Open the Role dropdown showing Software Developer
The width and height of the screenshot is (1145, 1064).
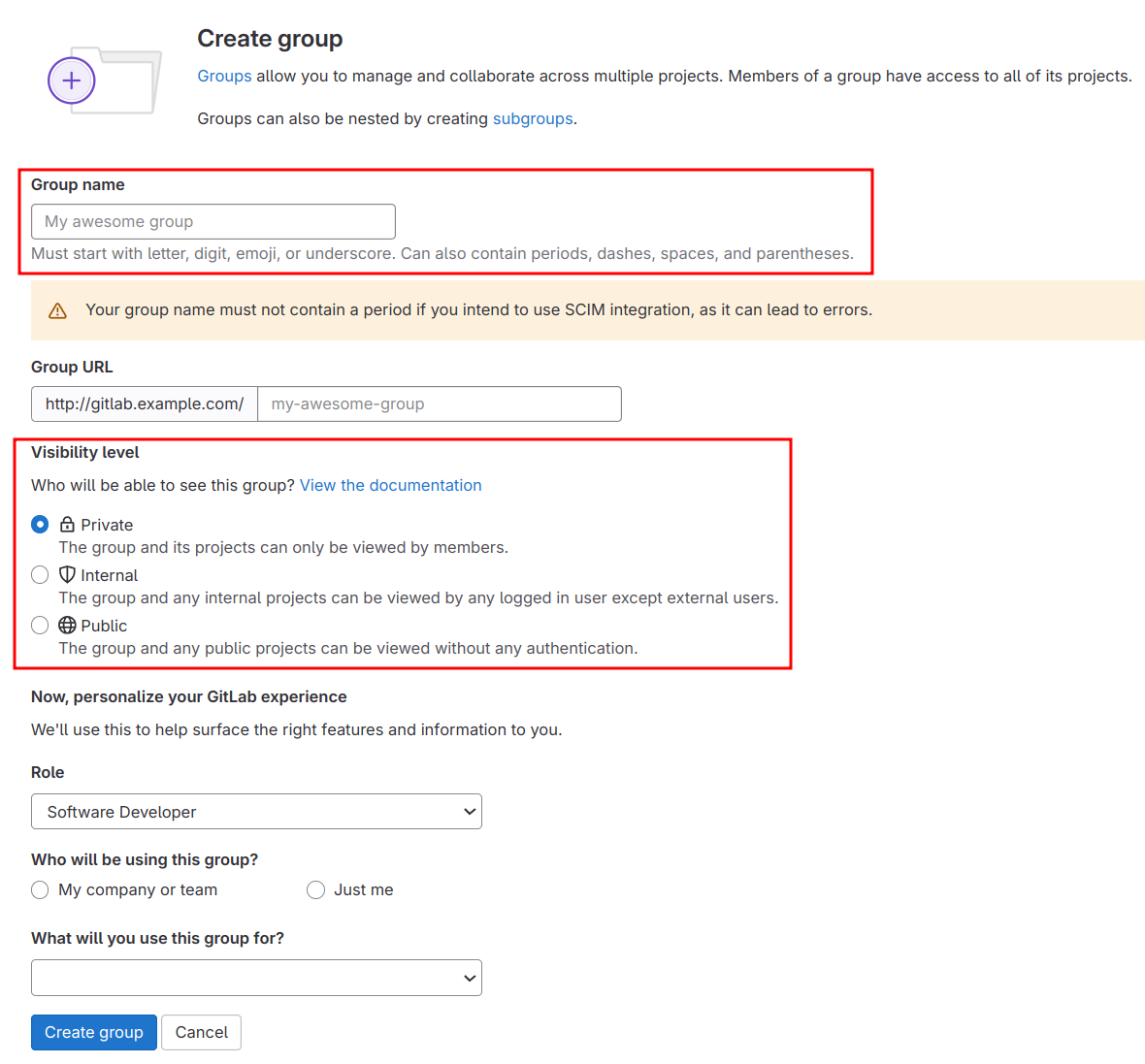pos(256,812)
